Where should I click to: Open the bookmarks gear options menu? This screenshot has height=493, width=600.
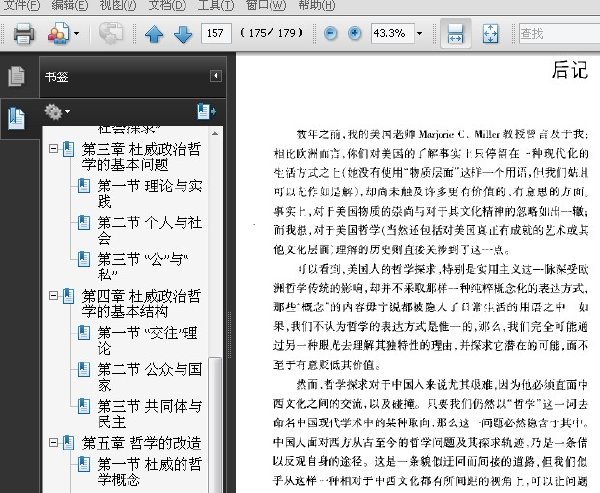pos(57,112)
